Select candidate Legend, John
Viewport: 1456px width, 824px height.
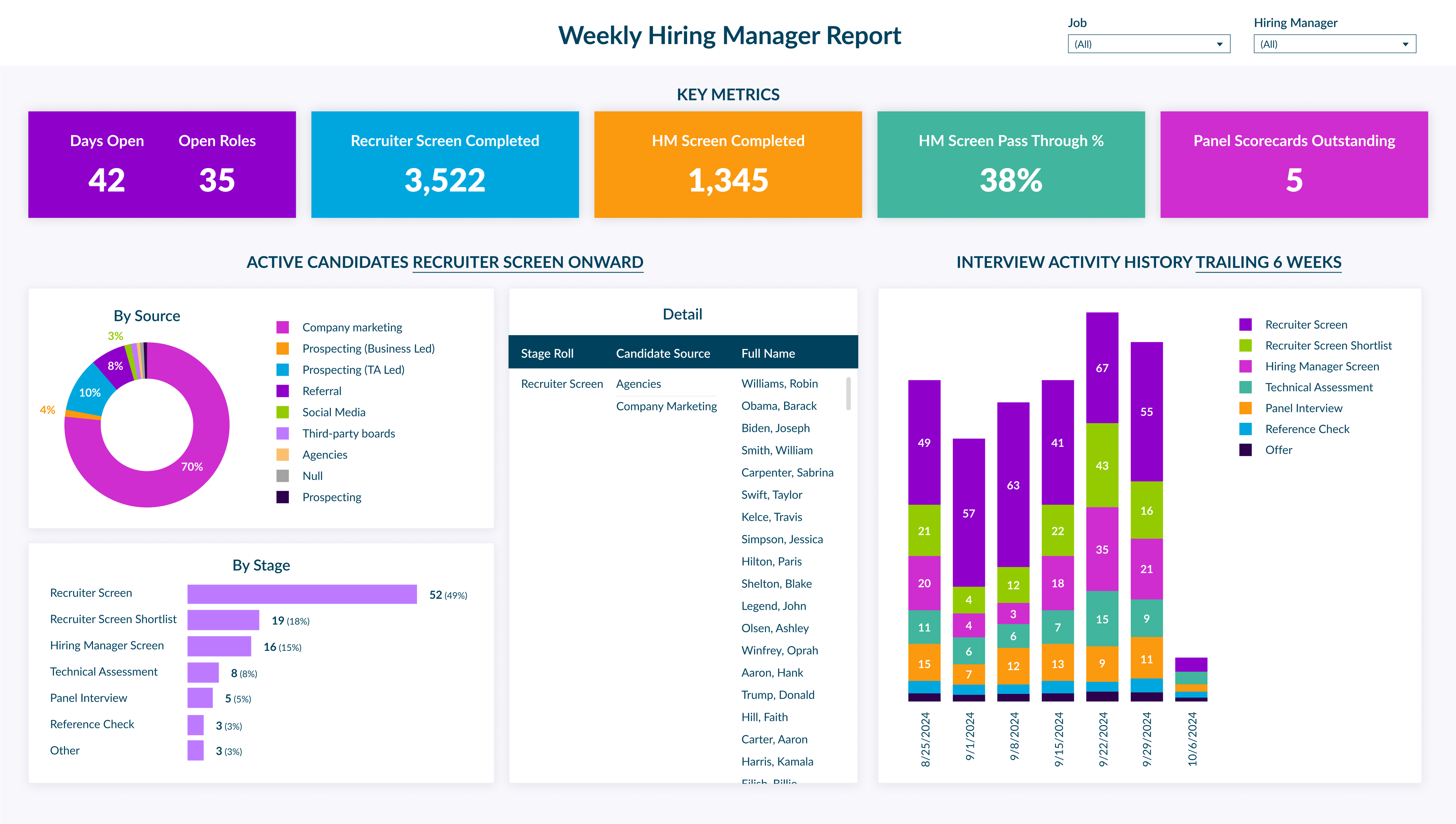(x=773, y=606)
